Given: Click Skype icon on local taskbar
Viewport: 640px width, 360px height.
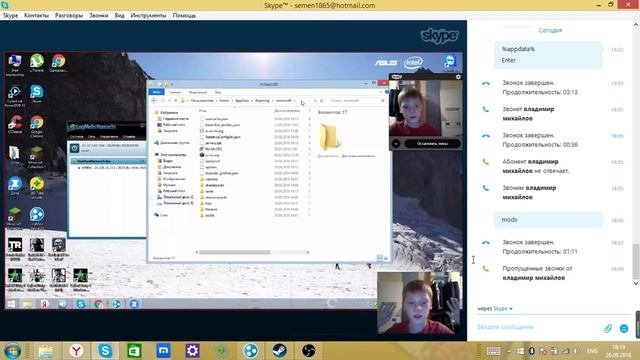Looking at the screenshot, I should coord(105,351).
